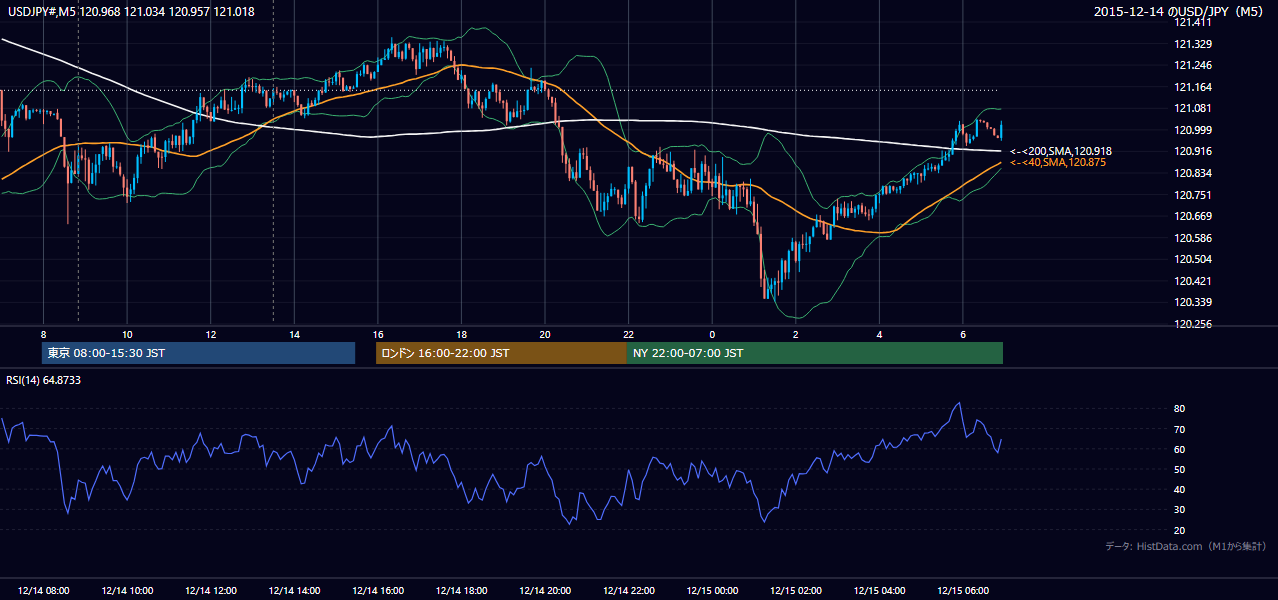Click the RSI(14) 64.8733 indicator label
This screenshot has width=1278, height=600.
click(44, 380)
